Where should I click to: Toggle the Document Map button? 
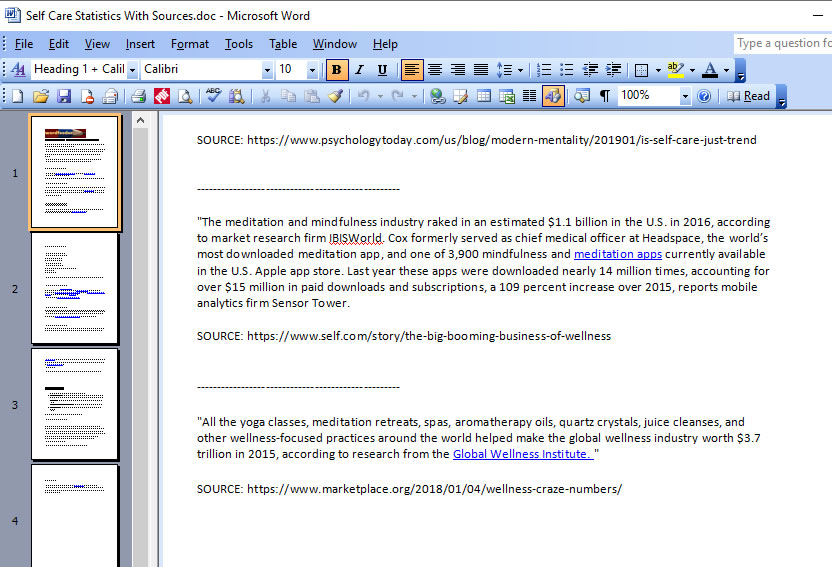pyautogui.click(x=582, y=96)
